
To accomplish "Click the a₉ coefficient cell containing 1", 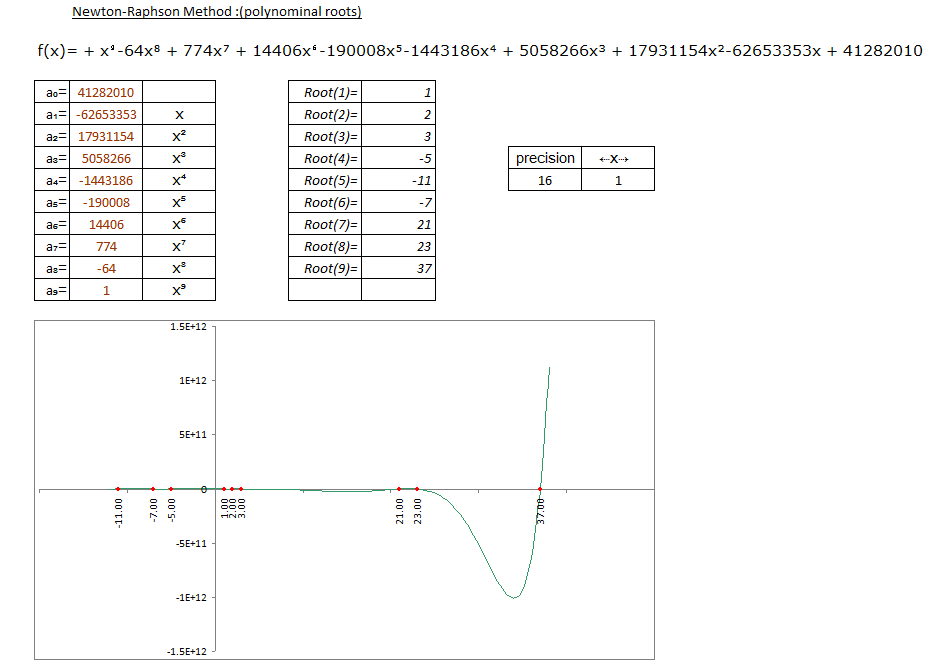I will point(106,290).
